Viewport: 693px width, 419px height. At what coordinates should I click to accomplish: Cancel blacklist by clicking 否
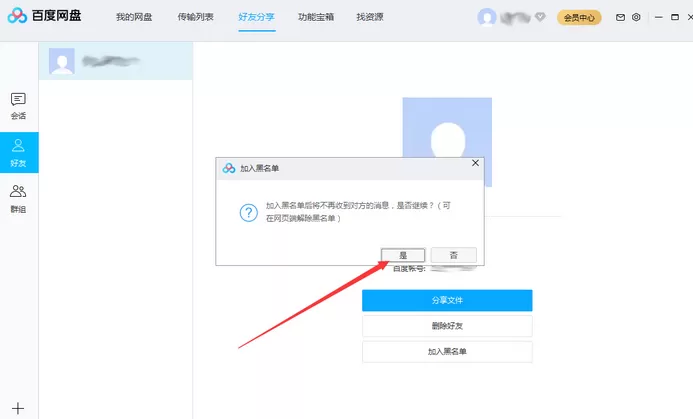point(453,255)
